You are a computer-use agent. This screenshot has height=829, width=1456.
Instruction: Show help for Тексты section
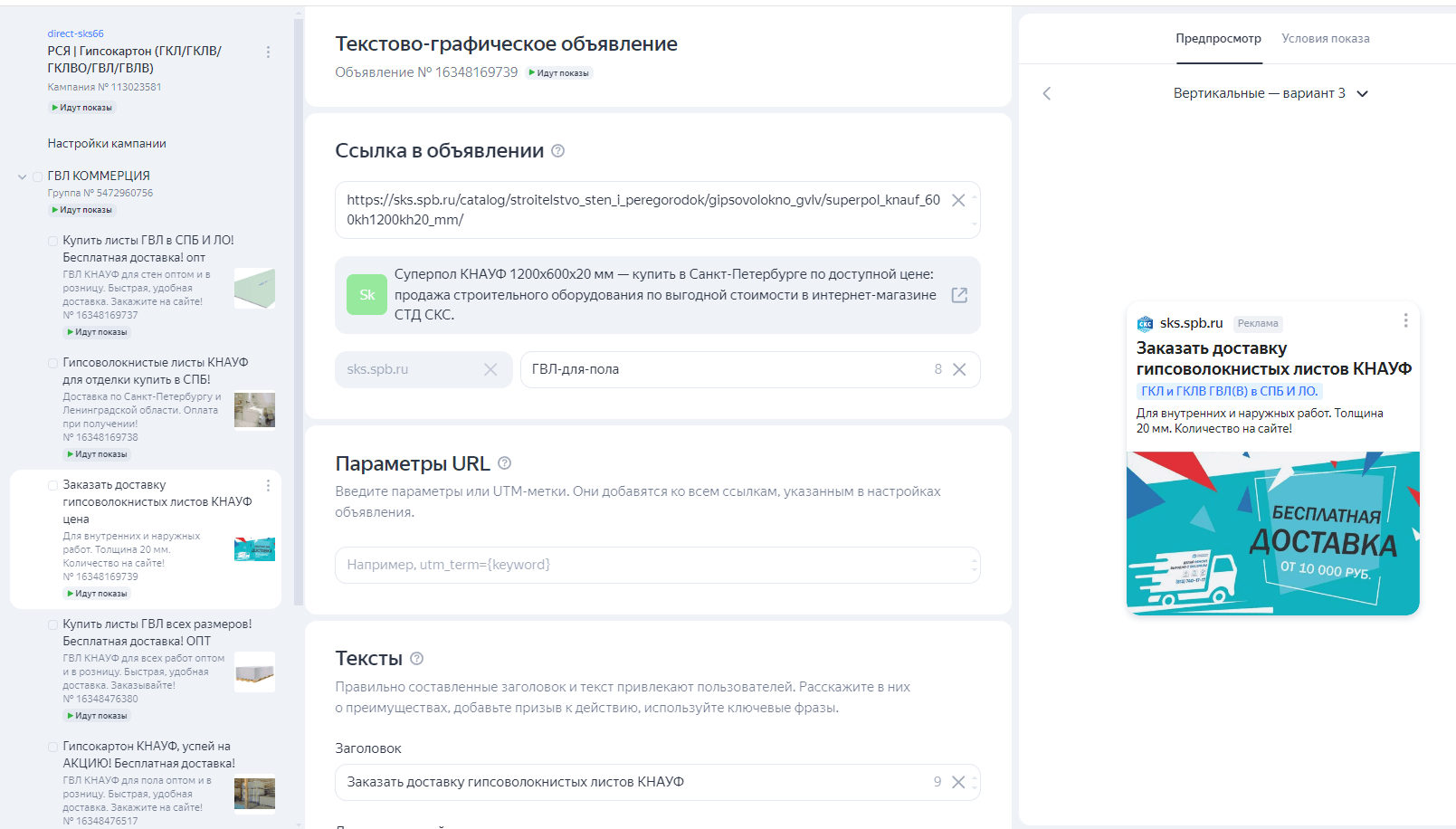[417, 659]
